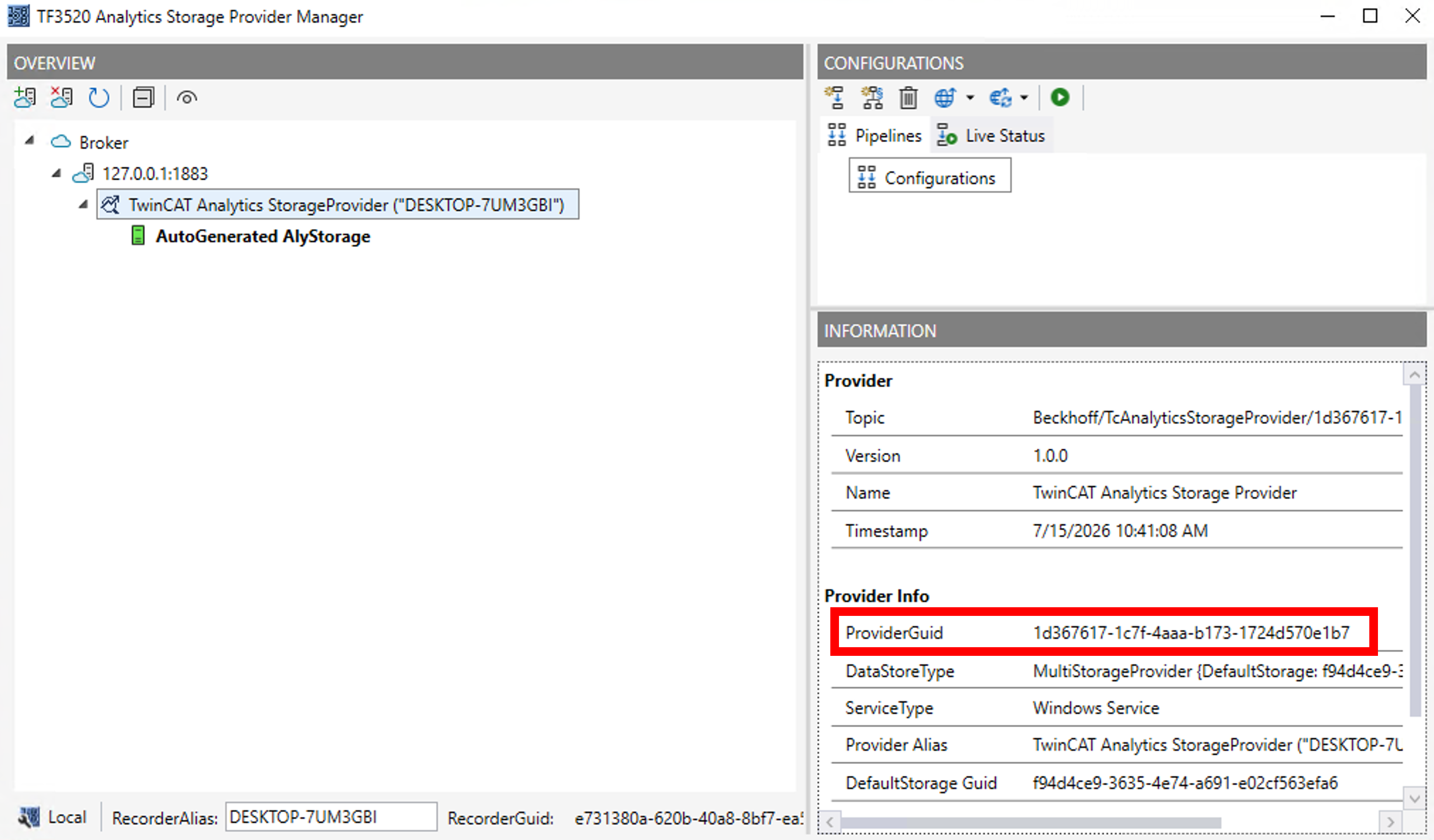The image size is (1434, 840).
Task: Click the cloud icon next to Broker
Action: (x=60, y=141)
